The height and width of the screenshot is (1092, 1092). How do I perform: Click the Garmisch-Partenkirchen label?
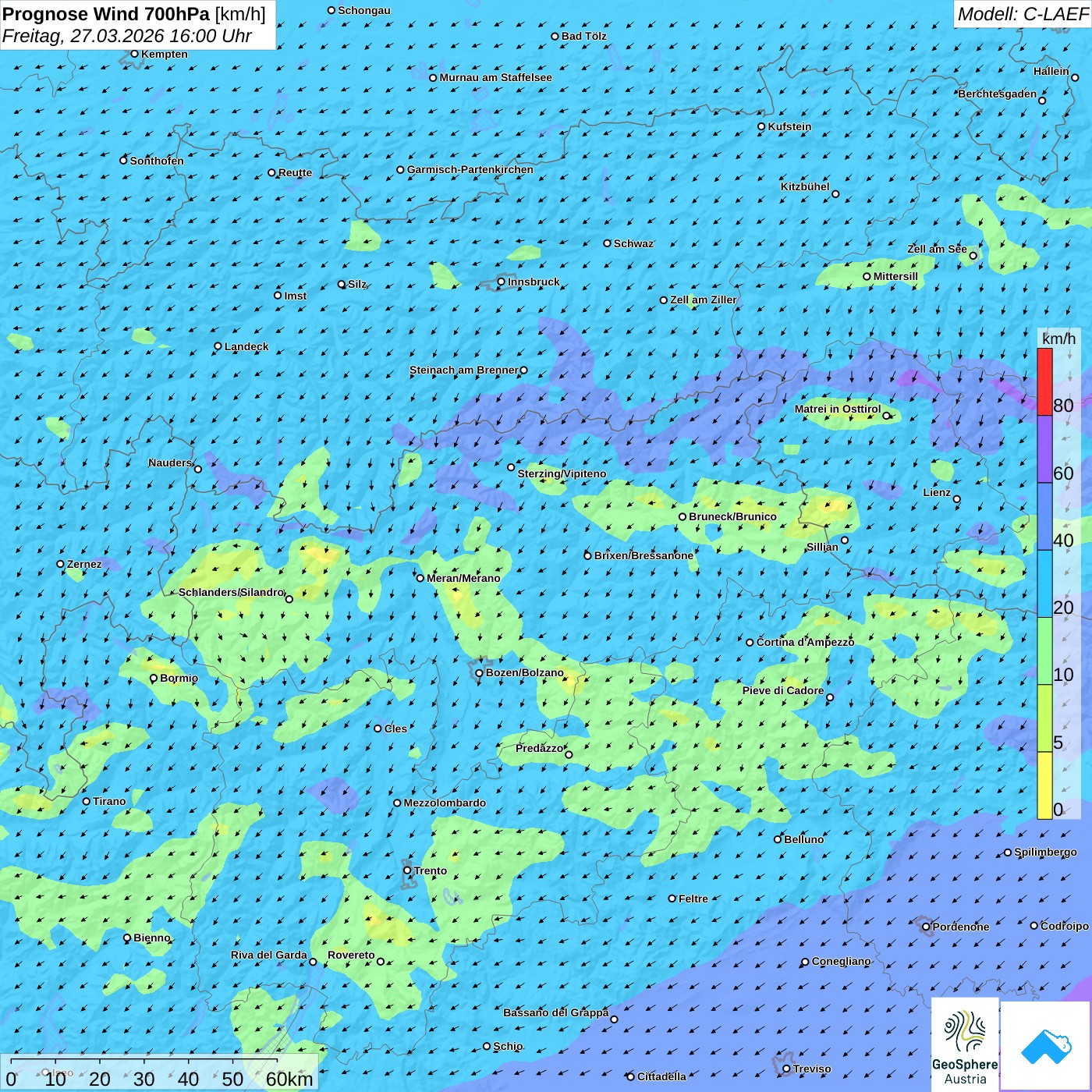[470, 169]
